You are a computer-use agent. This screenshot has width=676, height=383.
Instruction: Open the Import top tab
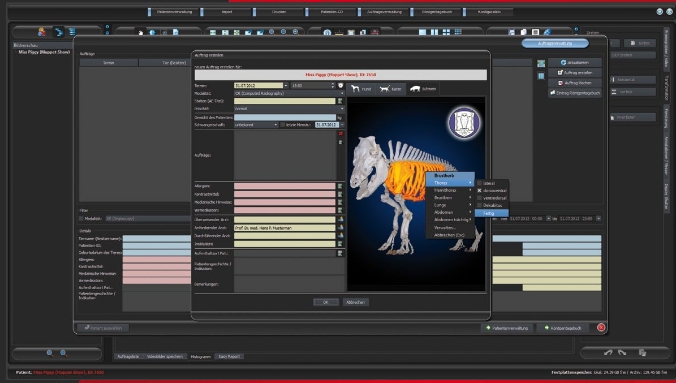click(227, 12)
